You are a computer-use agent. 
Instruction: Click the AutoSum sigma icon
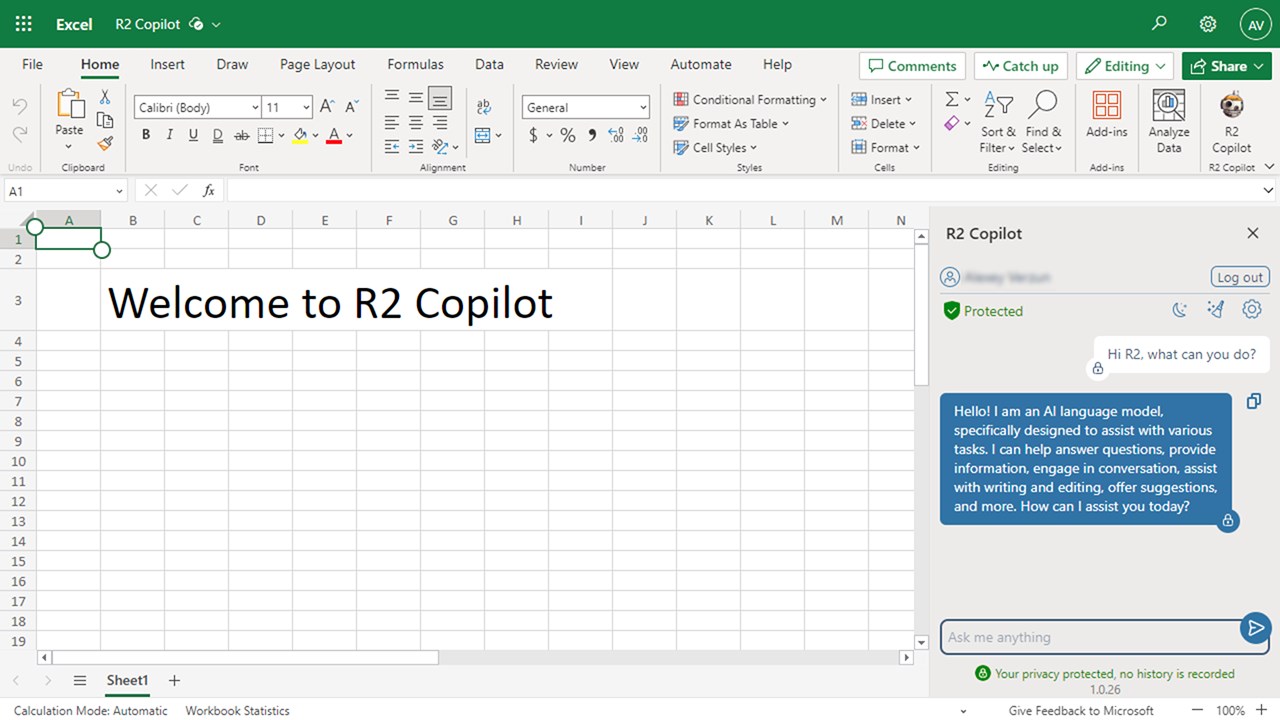point(952,99)
